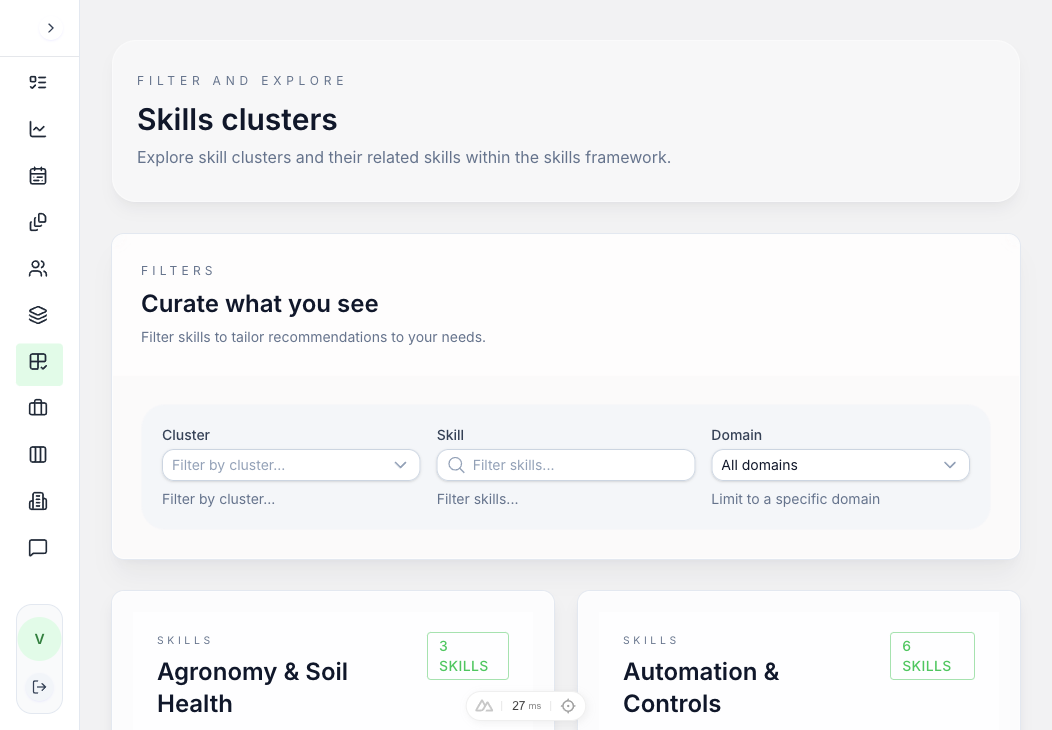Open the Automation & Controls cluster
Image resolution: width=1052 pixels, height=730 pixels.
pyautogui.click(x=701, y=688)
